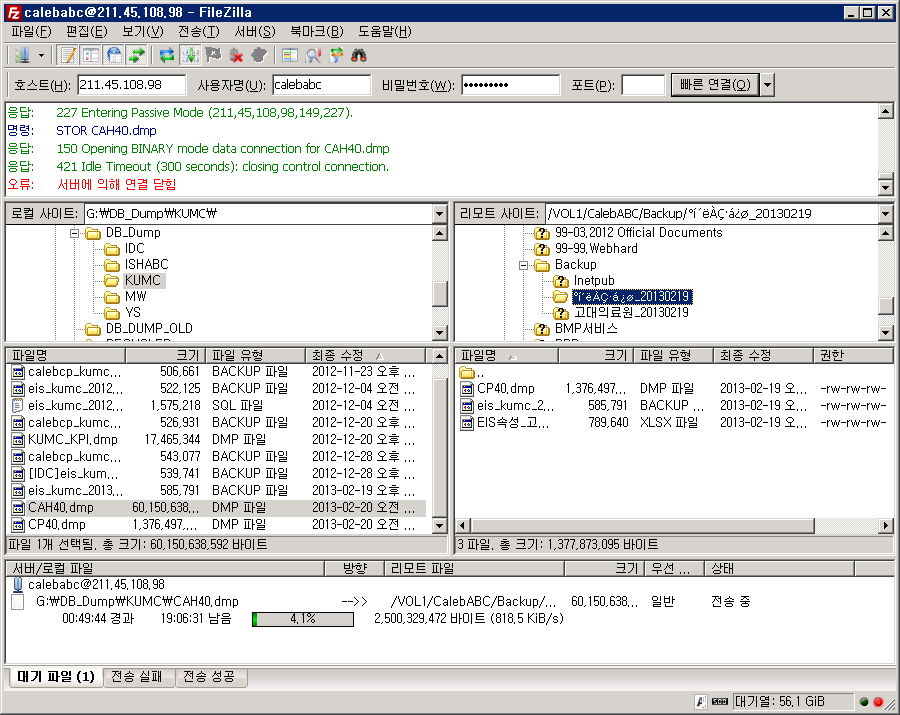Reconnect to the last server via toolbar

click(259, 55)
